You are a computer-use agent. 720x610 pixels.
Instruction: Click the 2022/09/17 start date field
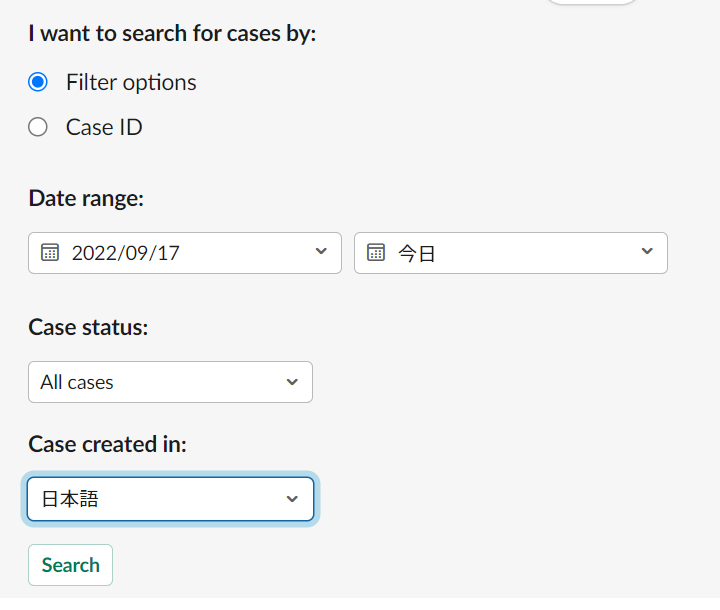185,253
